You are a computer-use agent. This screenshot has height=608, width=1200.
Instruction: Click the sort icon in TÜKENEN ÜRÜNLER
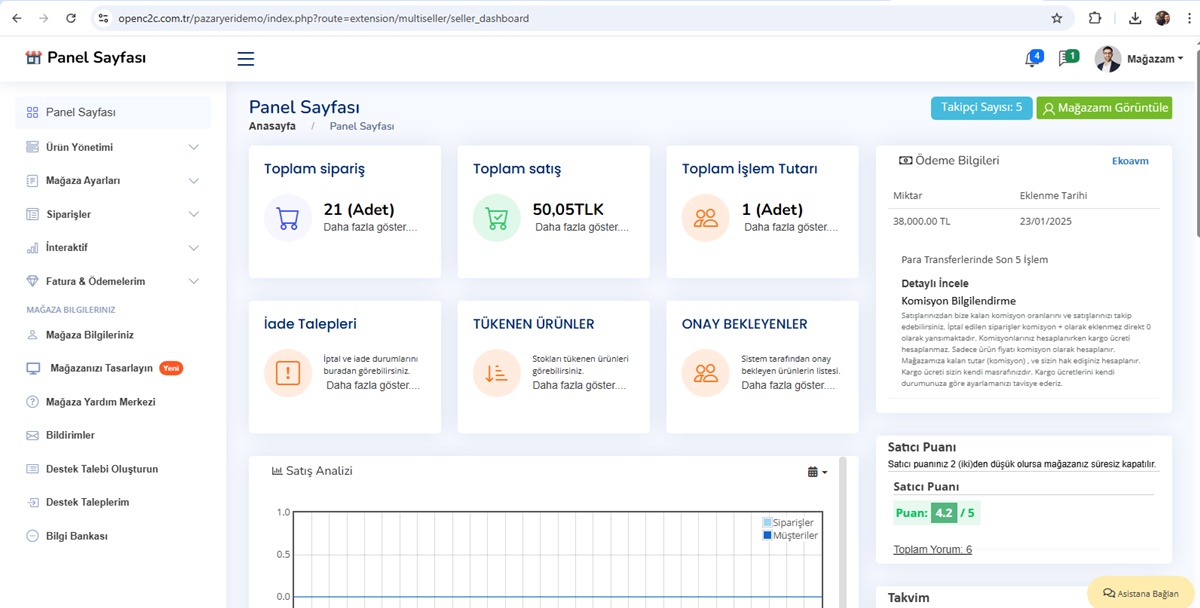(497, 373)
